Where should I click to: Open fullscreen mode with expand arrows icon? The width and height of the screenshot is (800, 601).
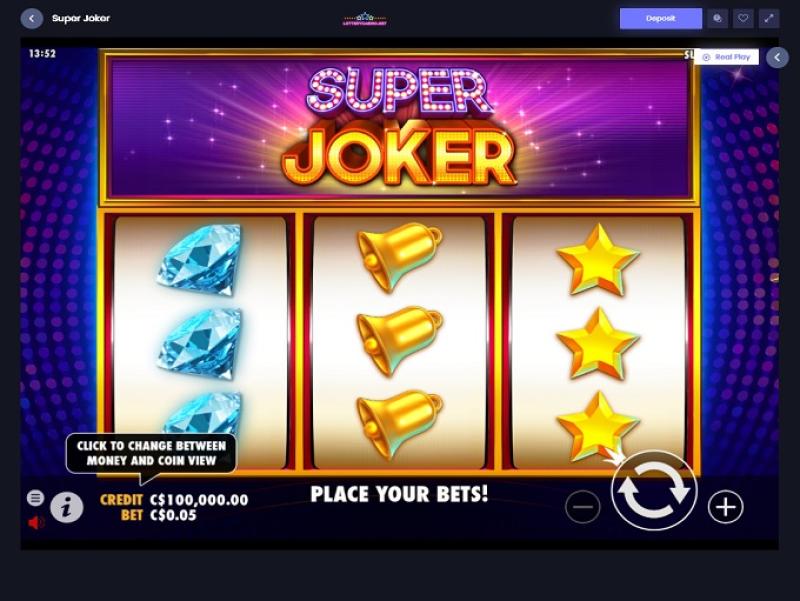pyautogui.click(x=769, y=18)
